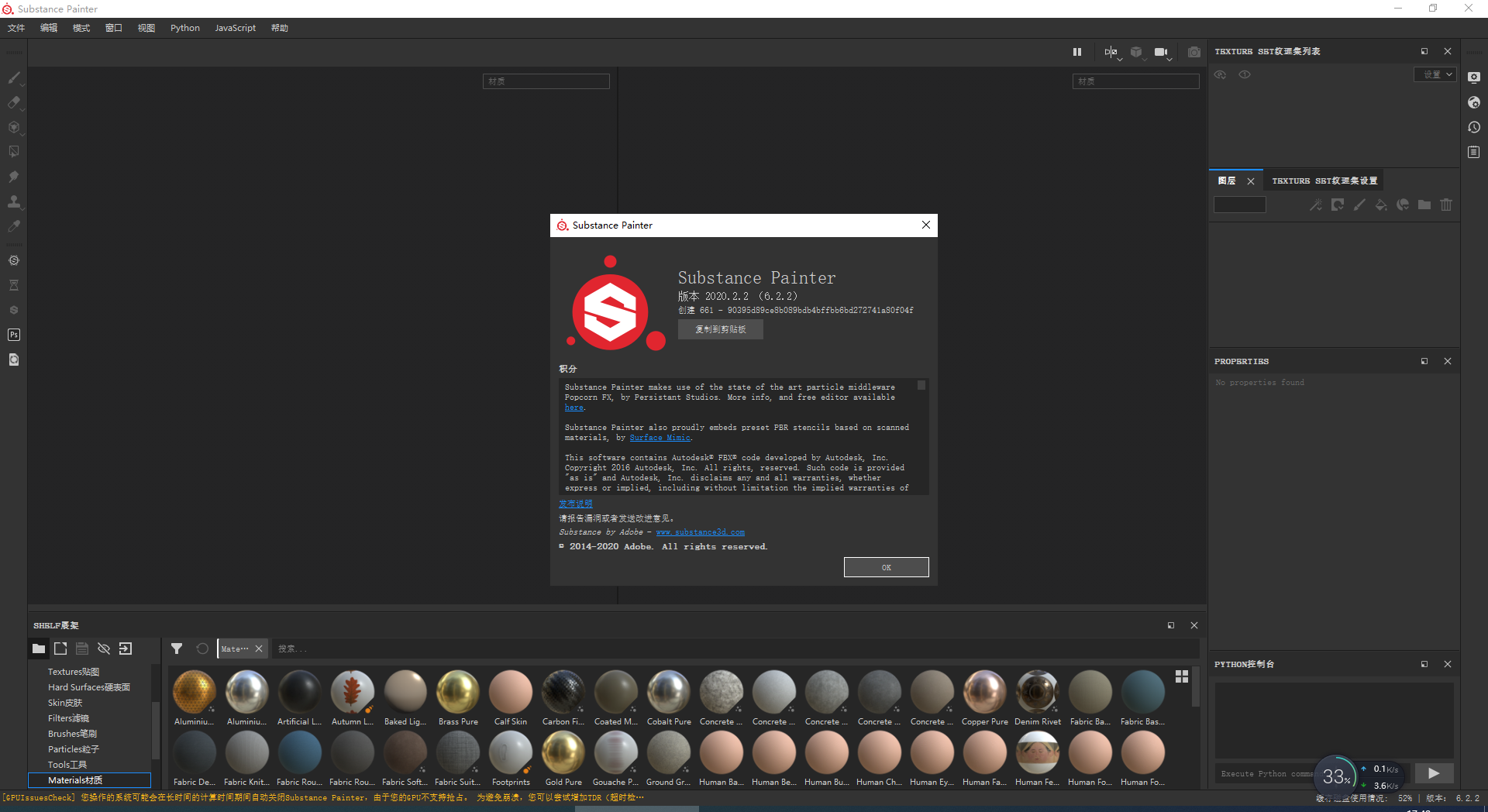Viewport: 1488px width, 812px height.
Task: Open the 帮助 menu
Action: pos(280,28)
